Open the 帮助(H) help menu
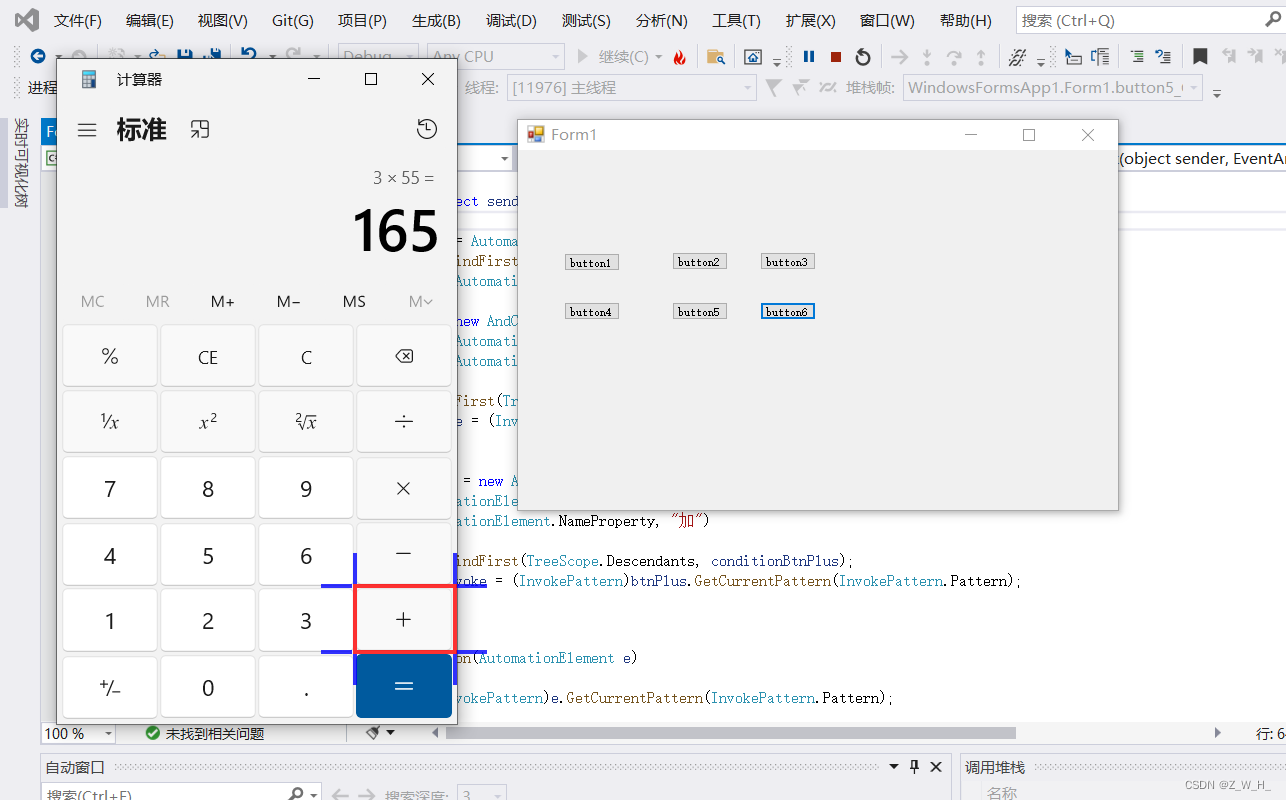1286x800 pixels. (x=966, y=20)
